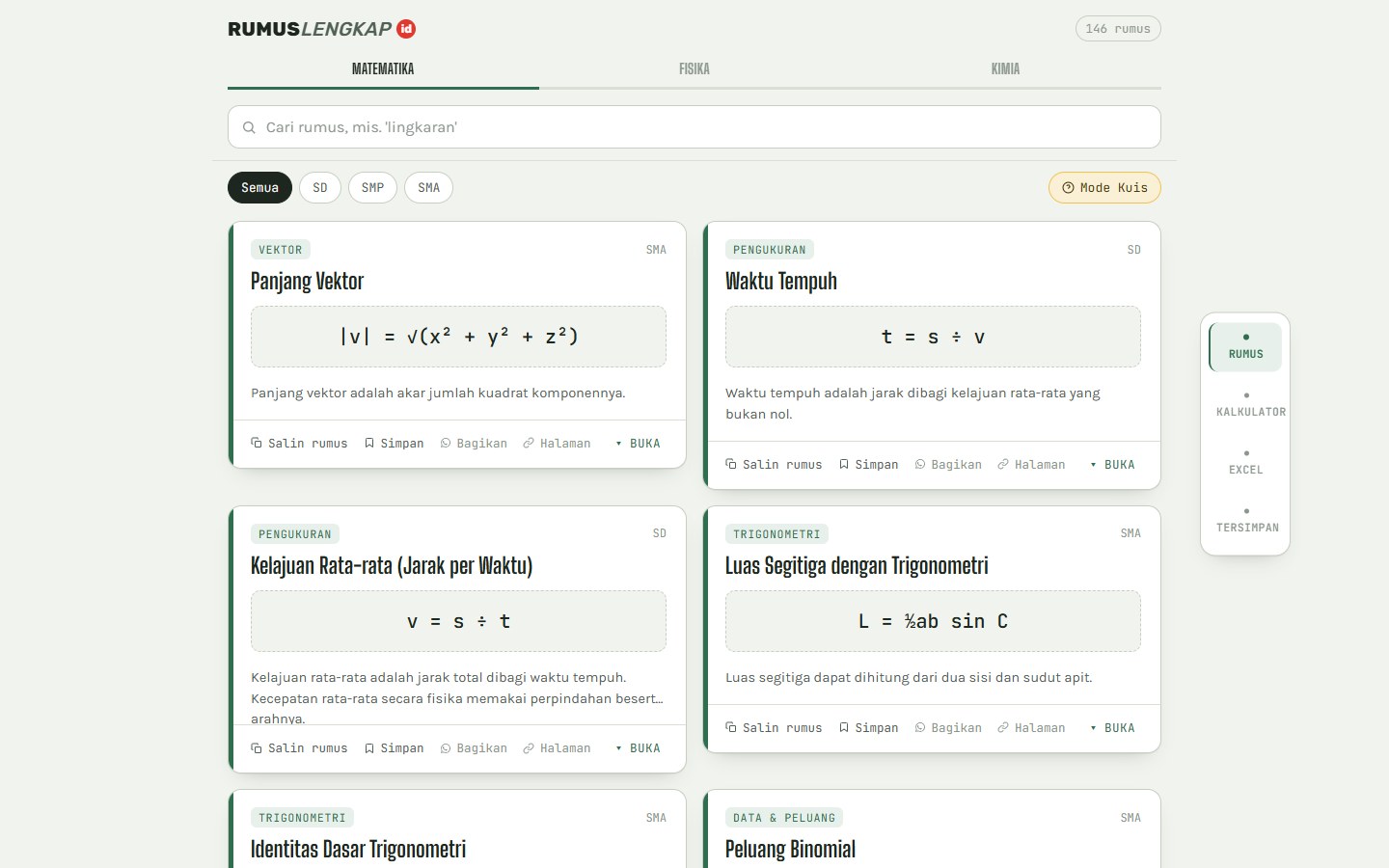The image size is (1389, 868).
Task: Share Kelajuan Rata-rata card via Bagikan
Action: click(474, 748)
